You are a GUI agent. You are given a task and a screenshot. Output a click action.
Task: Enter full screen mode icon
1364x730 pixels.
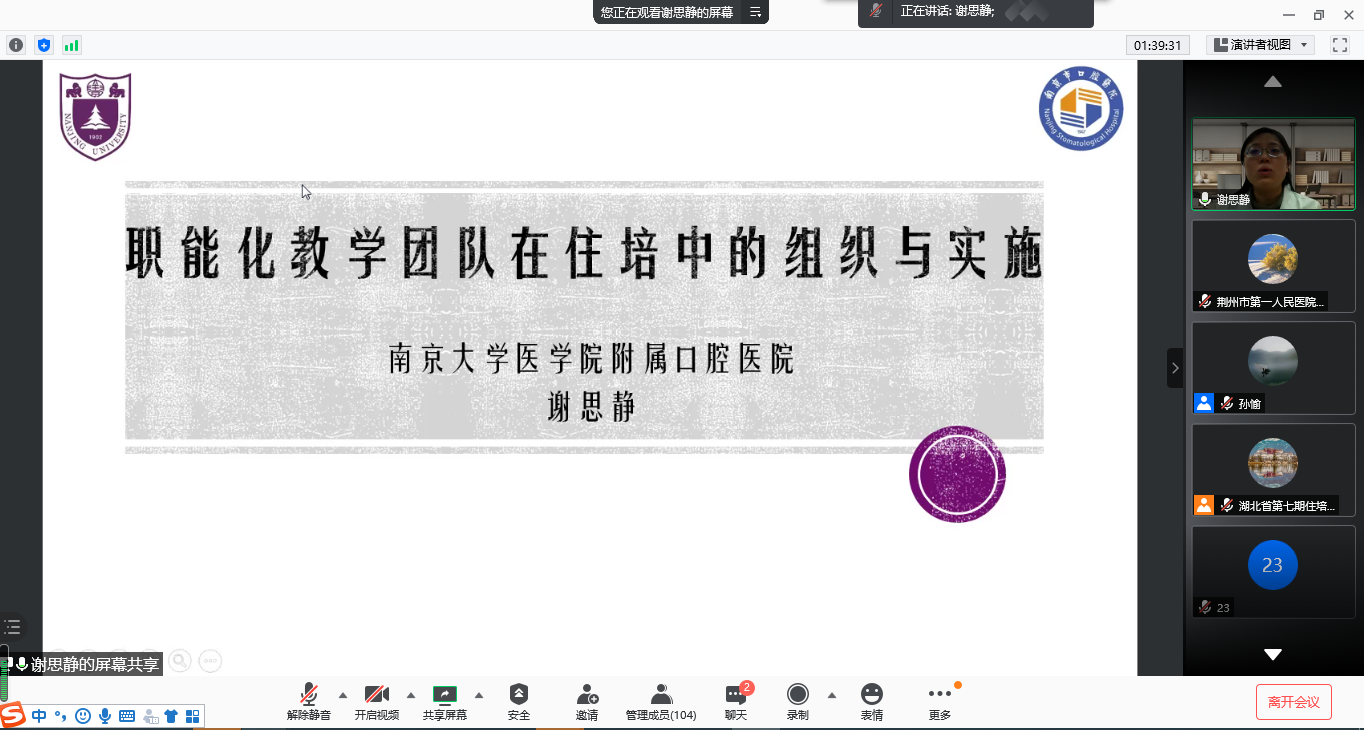point(1340,45)
